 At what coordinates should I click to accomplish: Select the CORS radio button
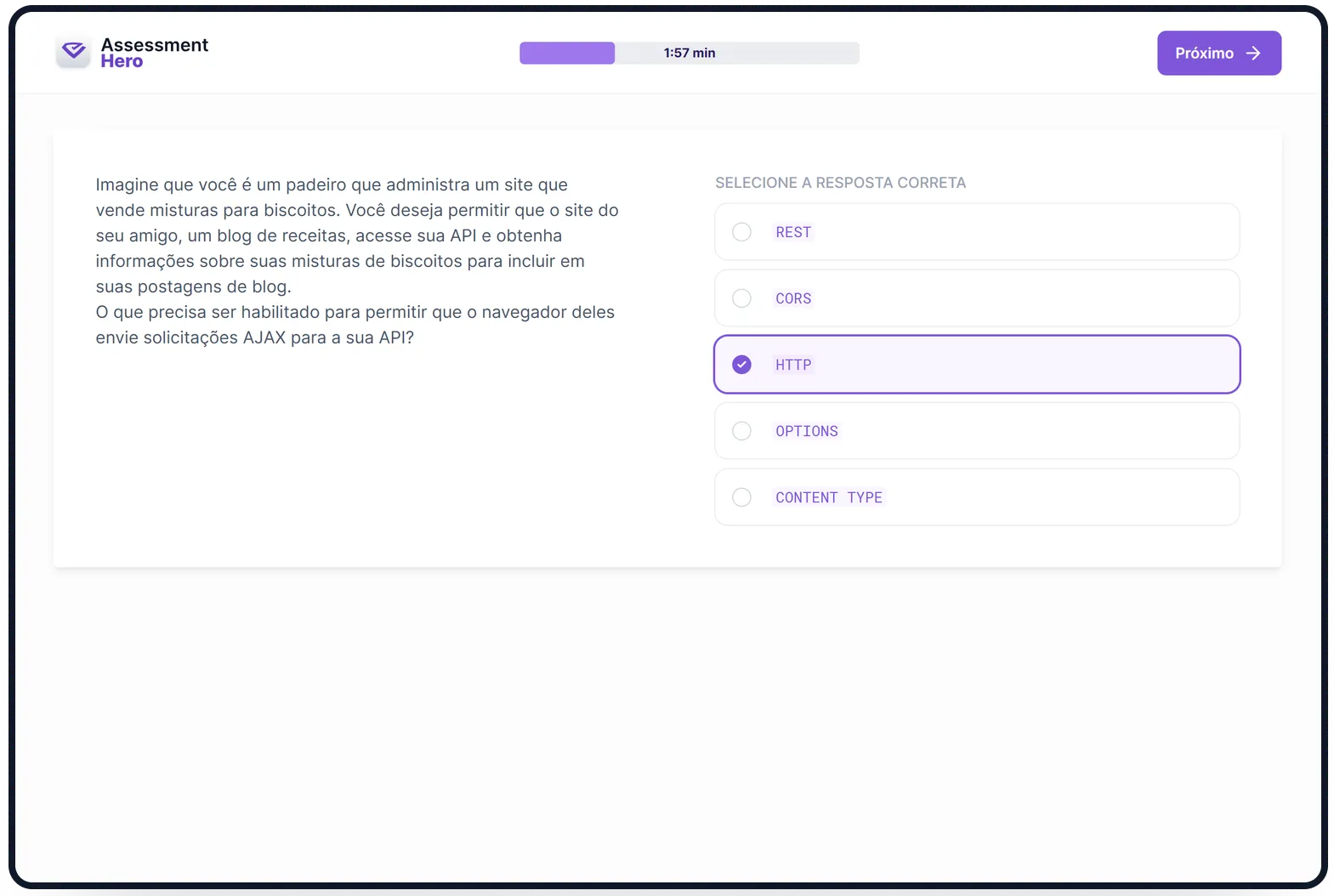(741, 298)
